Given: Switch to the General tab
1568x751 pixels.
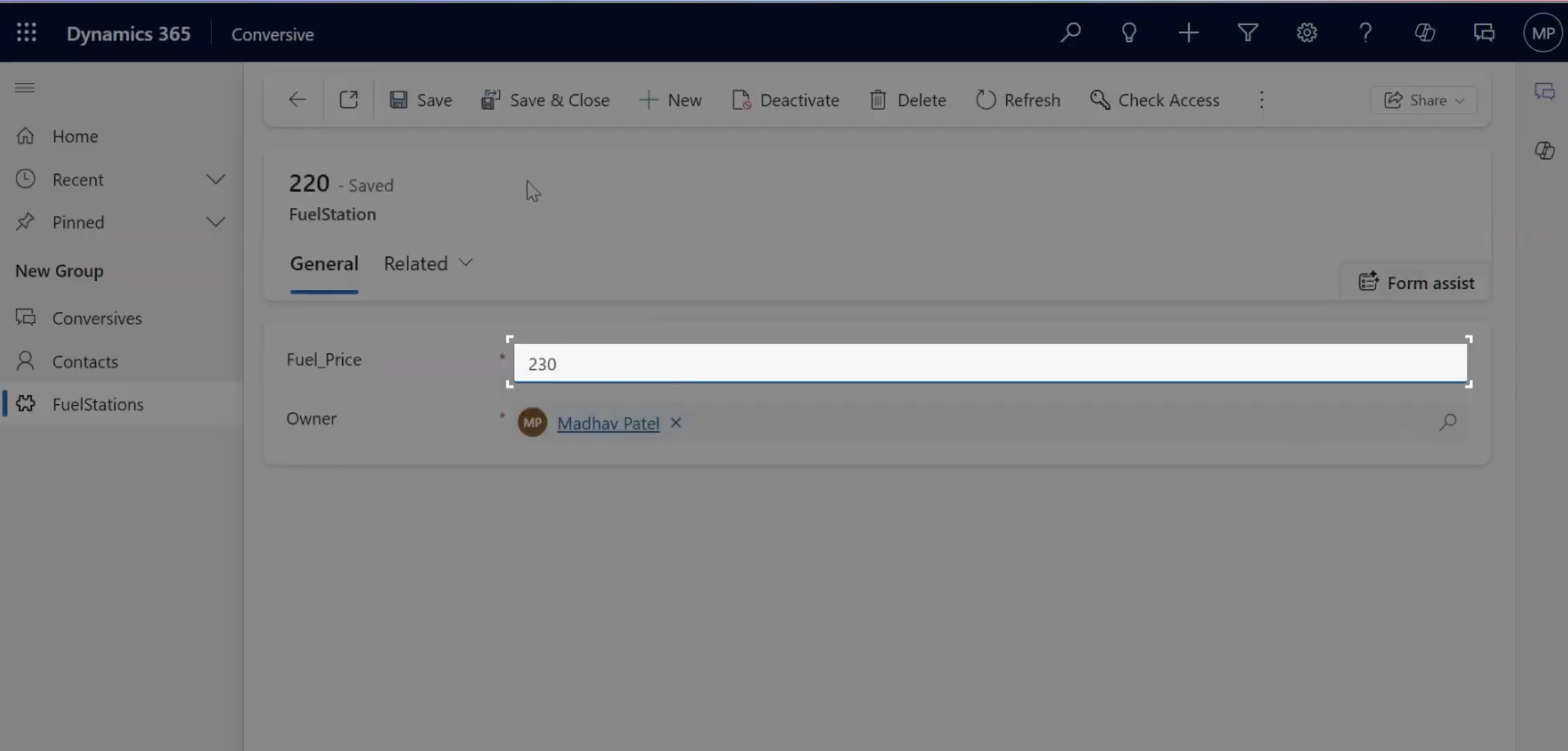Looking at the screenshot, I should pos(324,264).
